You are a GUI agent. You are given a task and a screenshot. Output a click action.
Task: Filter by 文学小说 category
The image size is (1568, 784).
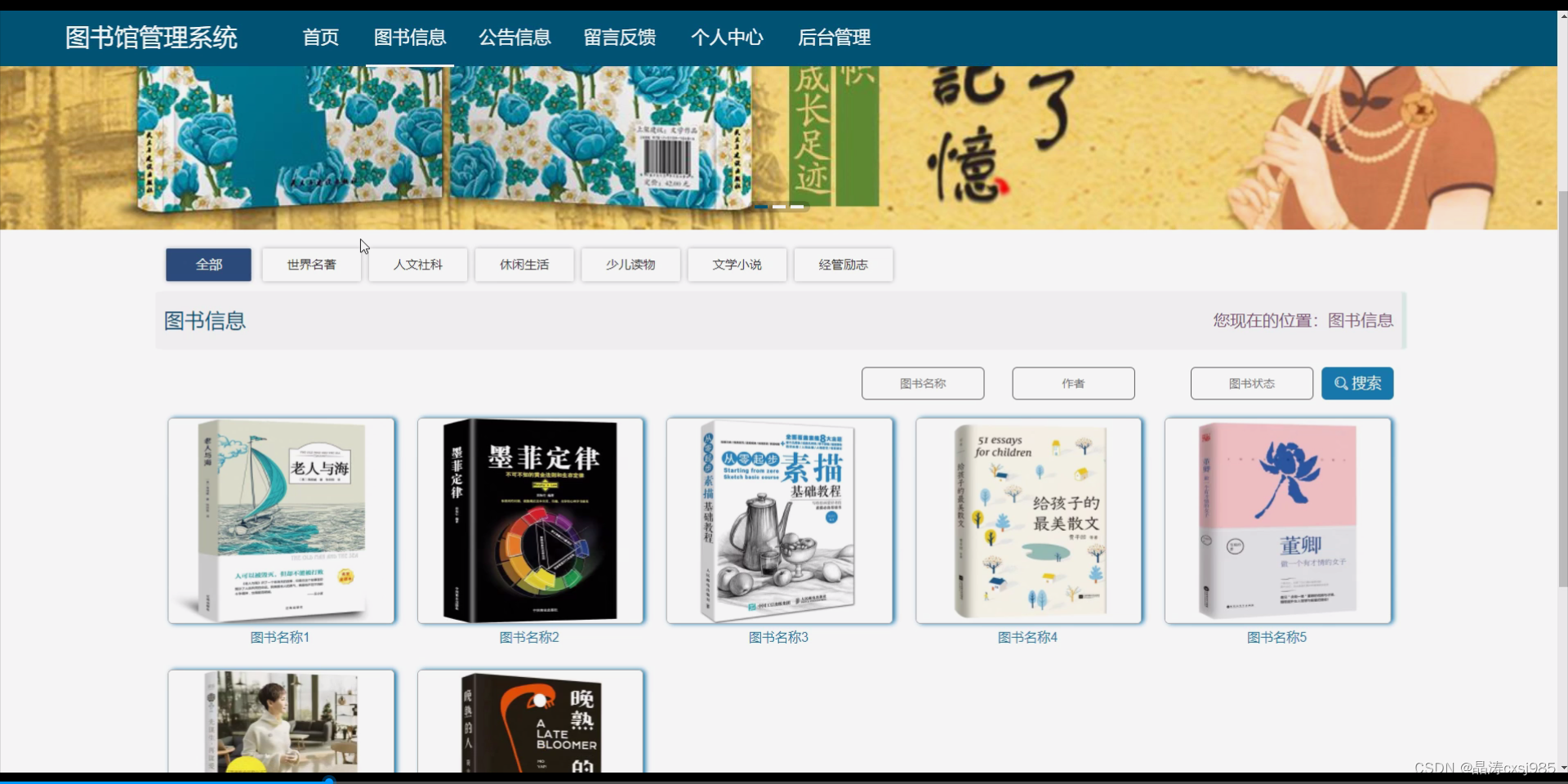pyautogui.click(x=737, y=265)
